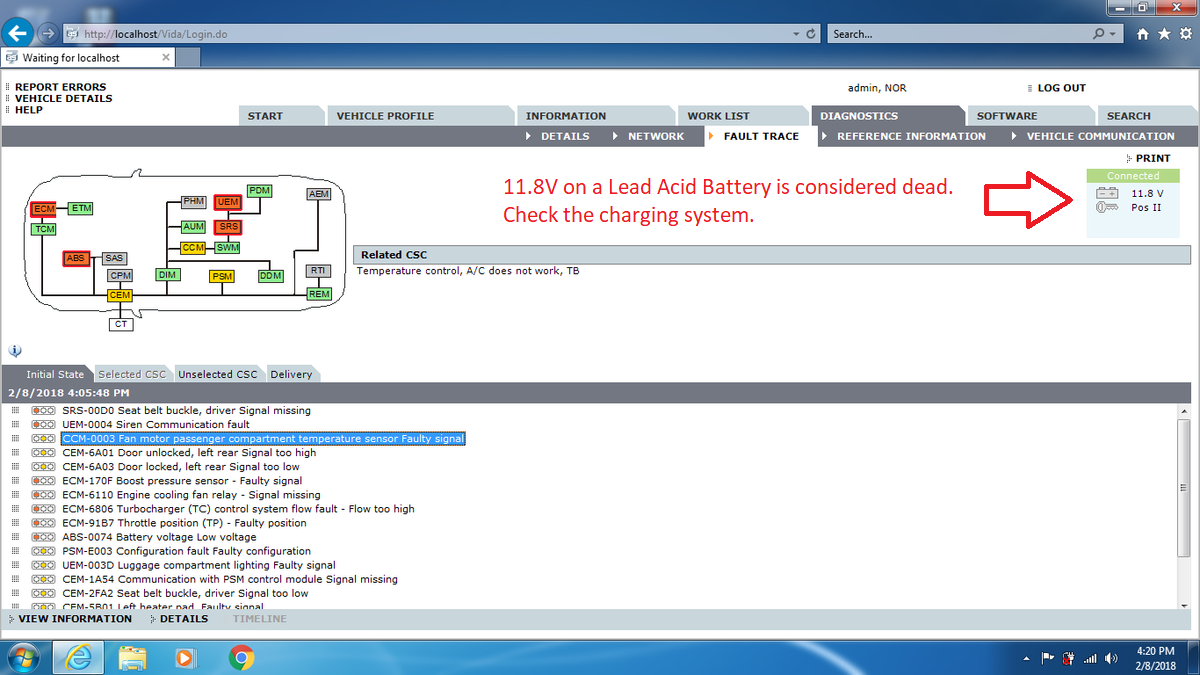Click status lamp icon beside ABS-0074 fault

(x=43, y=537)
